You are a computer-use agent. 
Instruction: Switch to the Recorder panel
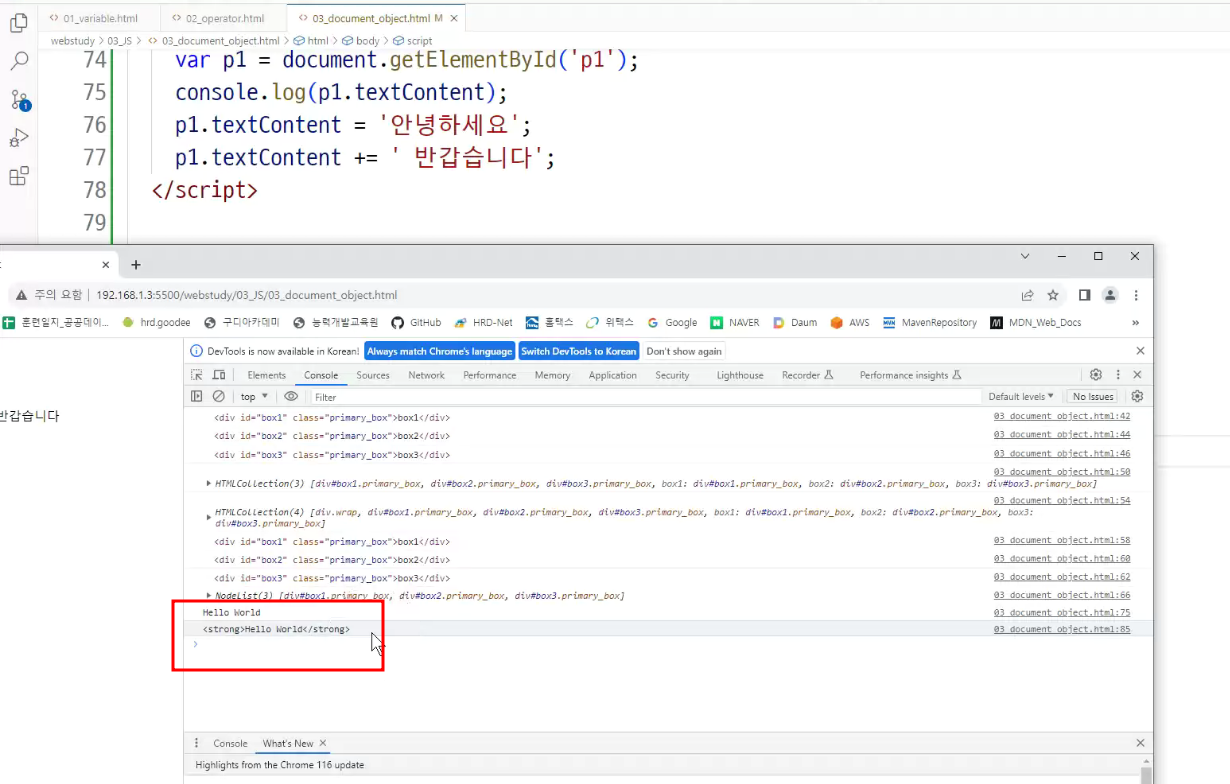(x=808, y=375)
